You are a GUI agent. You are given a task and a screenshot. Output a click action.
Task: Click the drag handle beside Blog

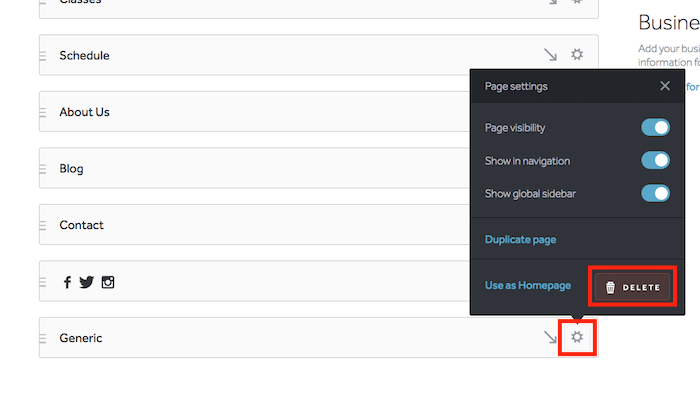tap(43, 169)
